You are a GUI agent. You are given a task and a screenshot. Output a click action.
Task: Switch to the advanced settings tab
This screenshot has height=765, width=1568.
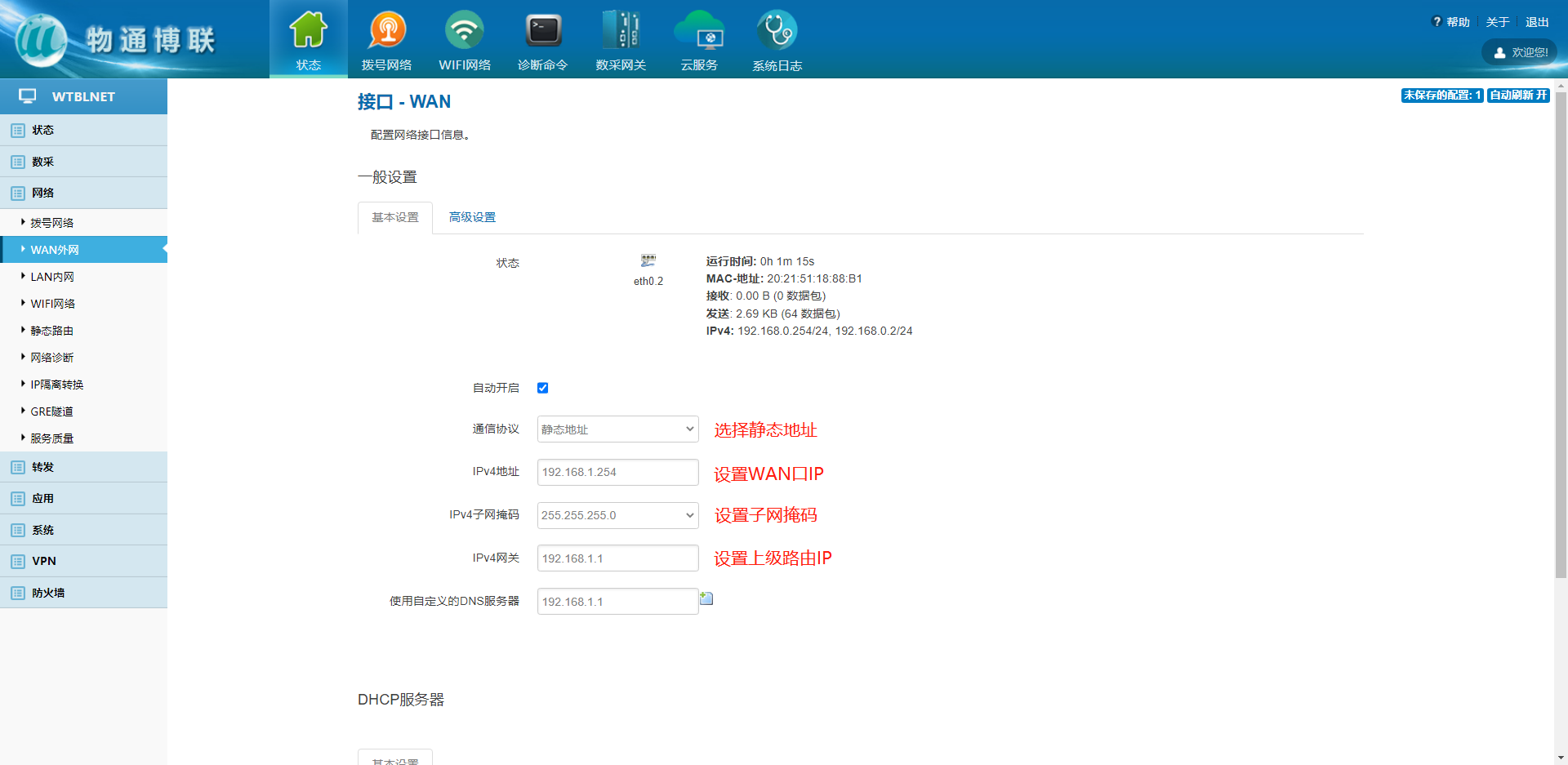[x=472, y=217]
